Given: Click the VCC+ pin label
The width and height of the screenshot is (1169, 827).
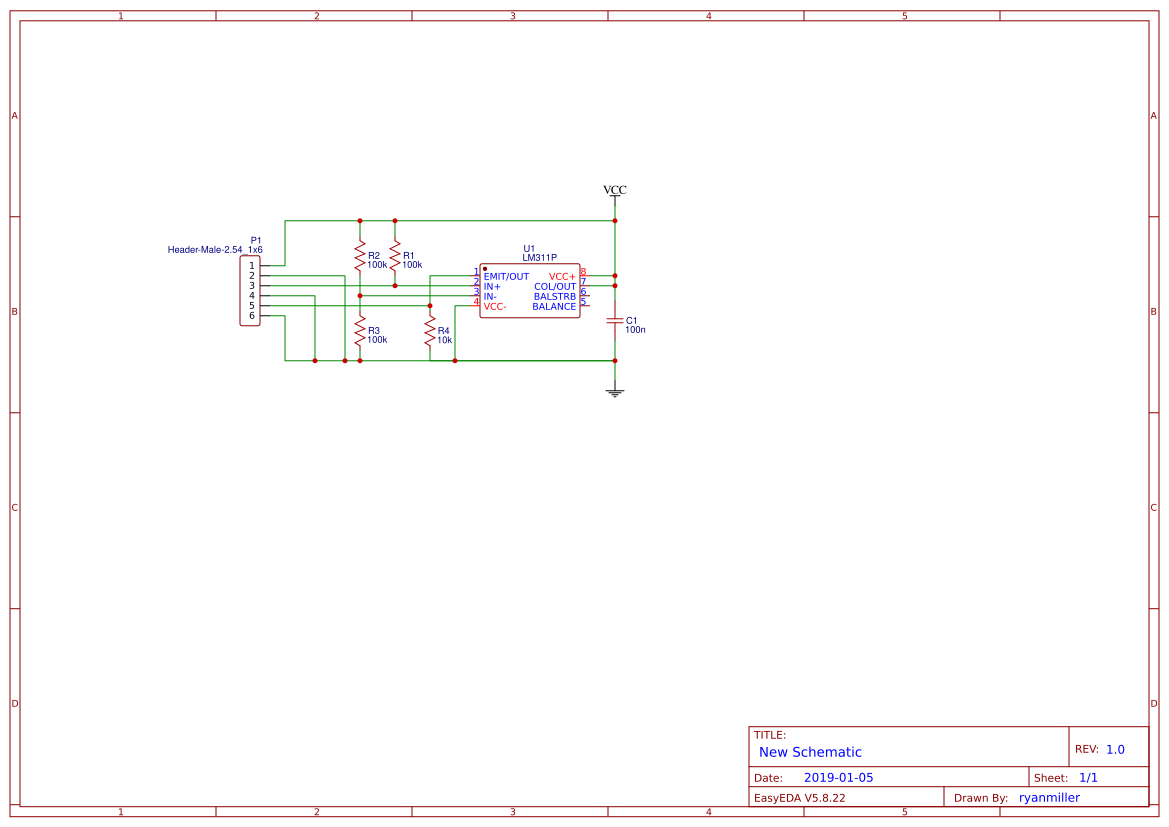Looking at the screenshot, I should (562, 277).
